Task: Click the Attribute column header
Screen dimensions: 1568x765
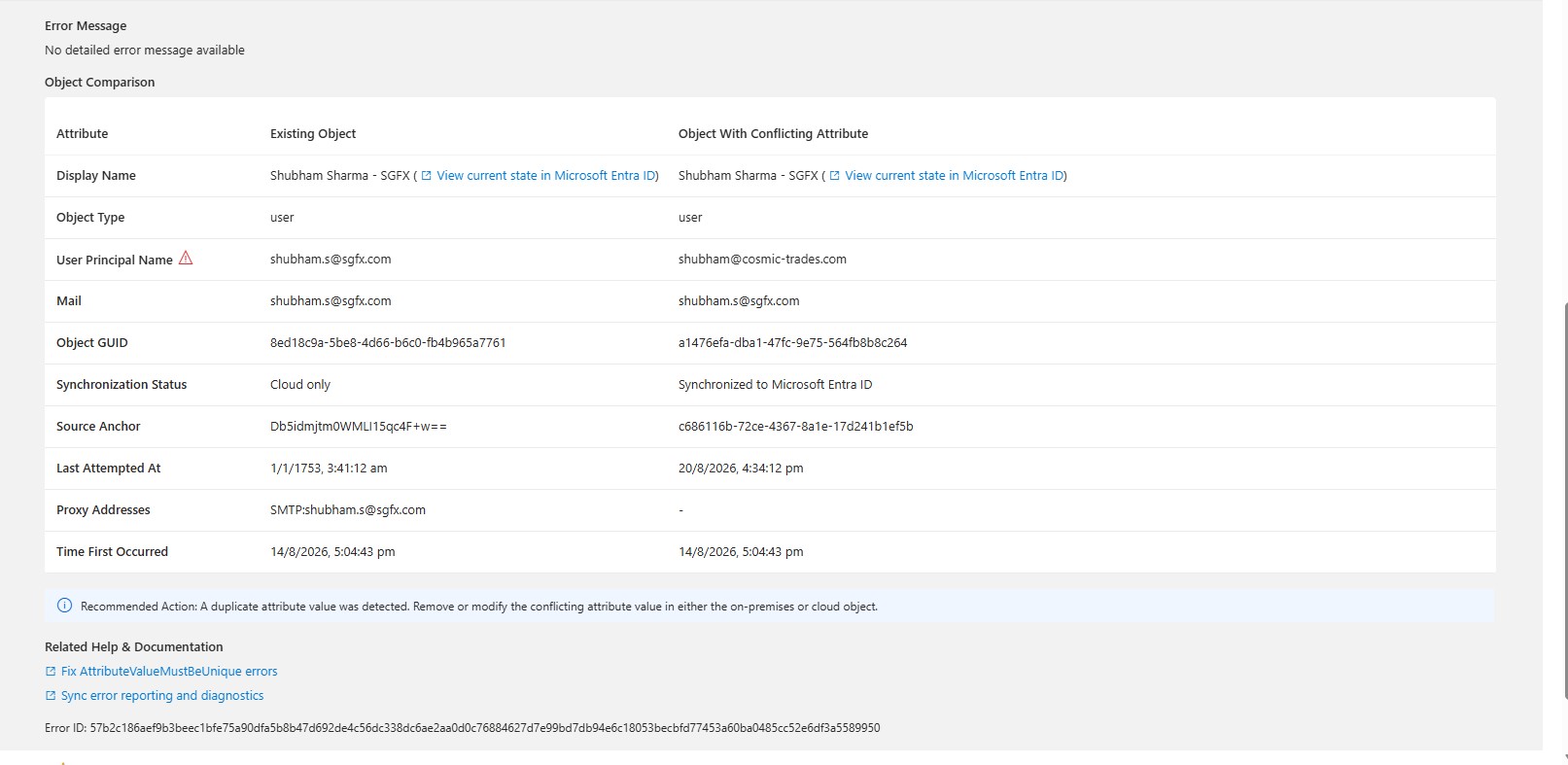Action: 83,134
